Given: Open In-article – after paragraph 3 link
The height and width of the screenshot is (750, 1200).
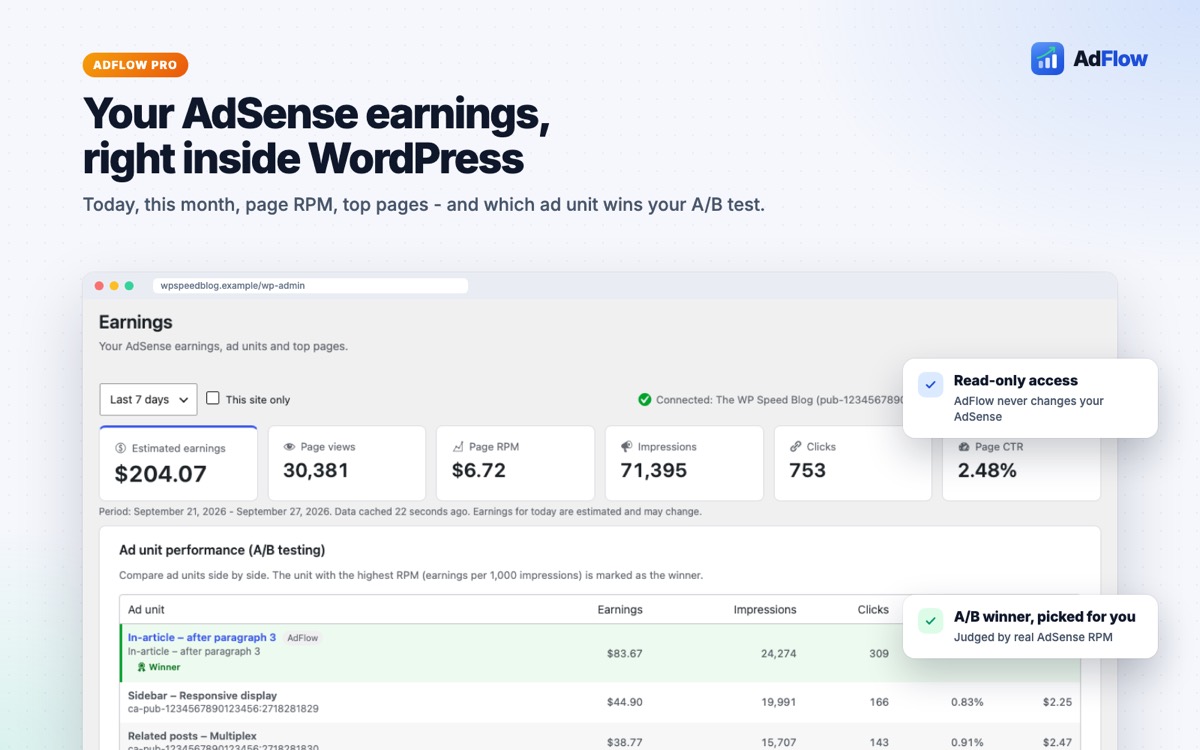Looking at the screenshot, I should [202, 637].
